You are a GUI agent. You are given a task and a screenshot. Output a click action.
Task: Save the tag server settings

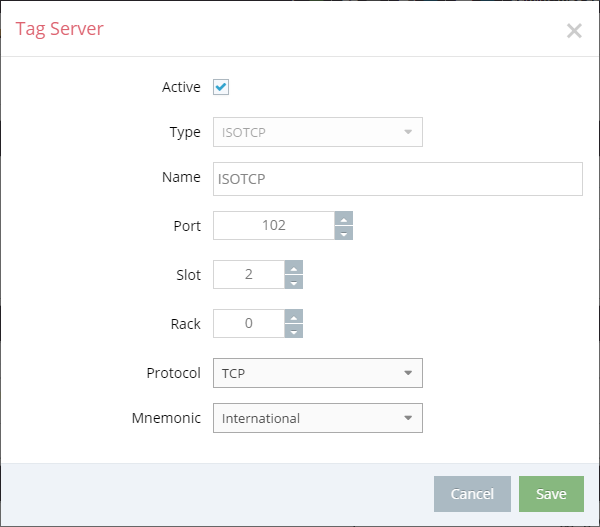click(551, 494)
